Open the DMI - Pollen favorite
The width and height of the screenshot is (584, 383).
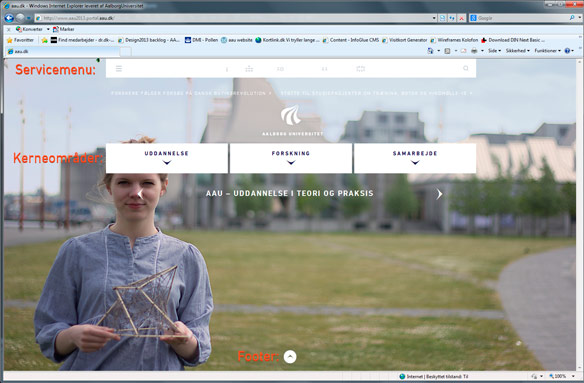point(201,40)
